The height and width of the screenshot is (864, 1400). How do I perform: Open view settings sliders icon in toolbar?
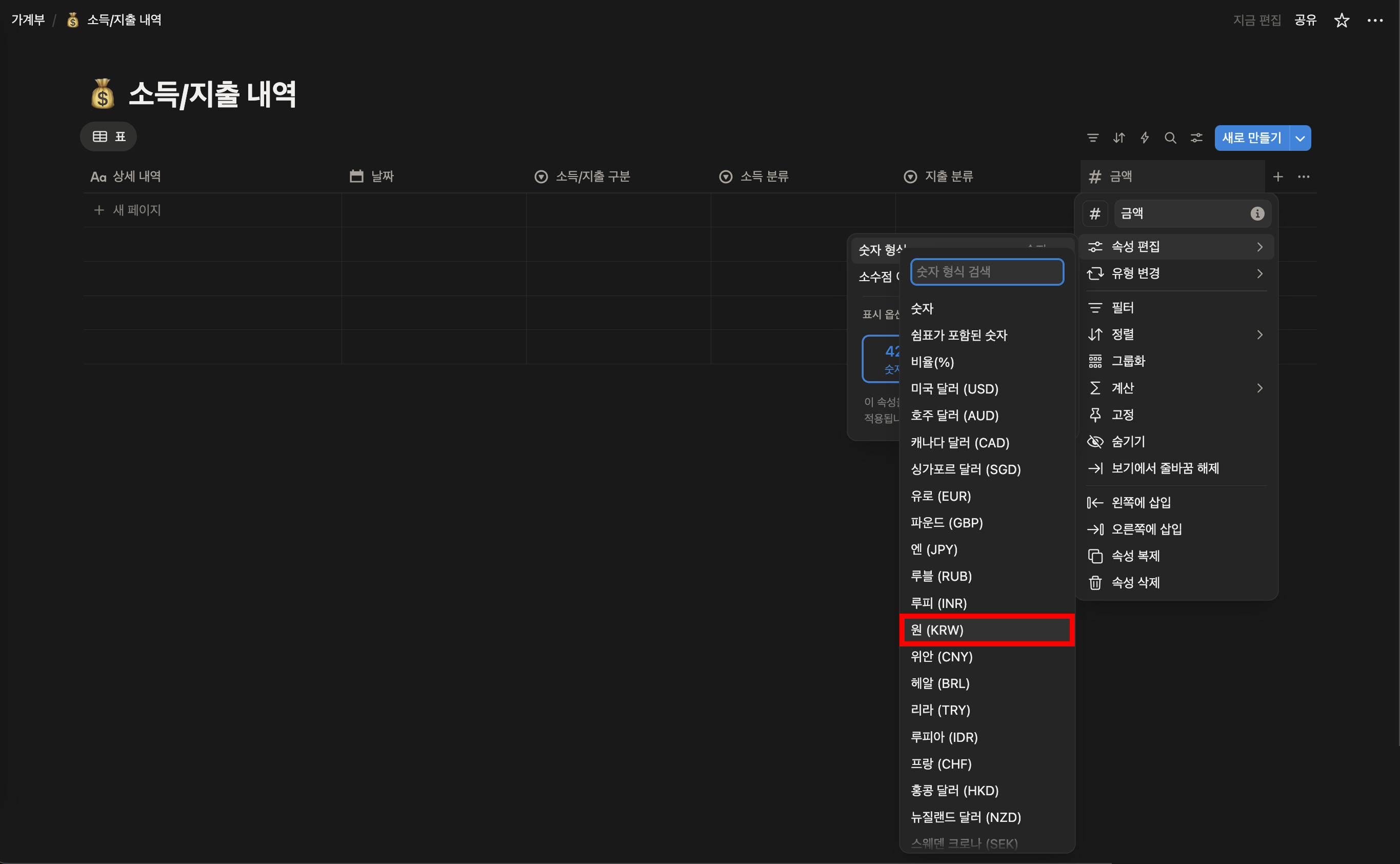click(1196, 138)
